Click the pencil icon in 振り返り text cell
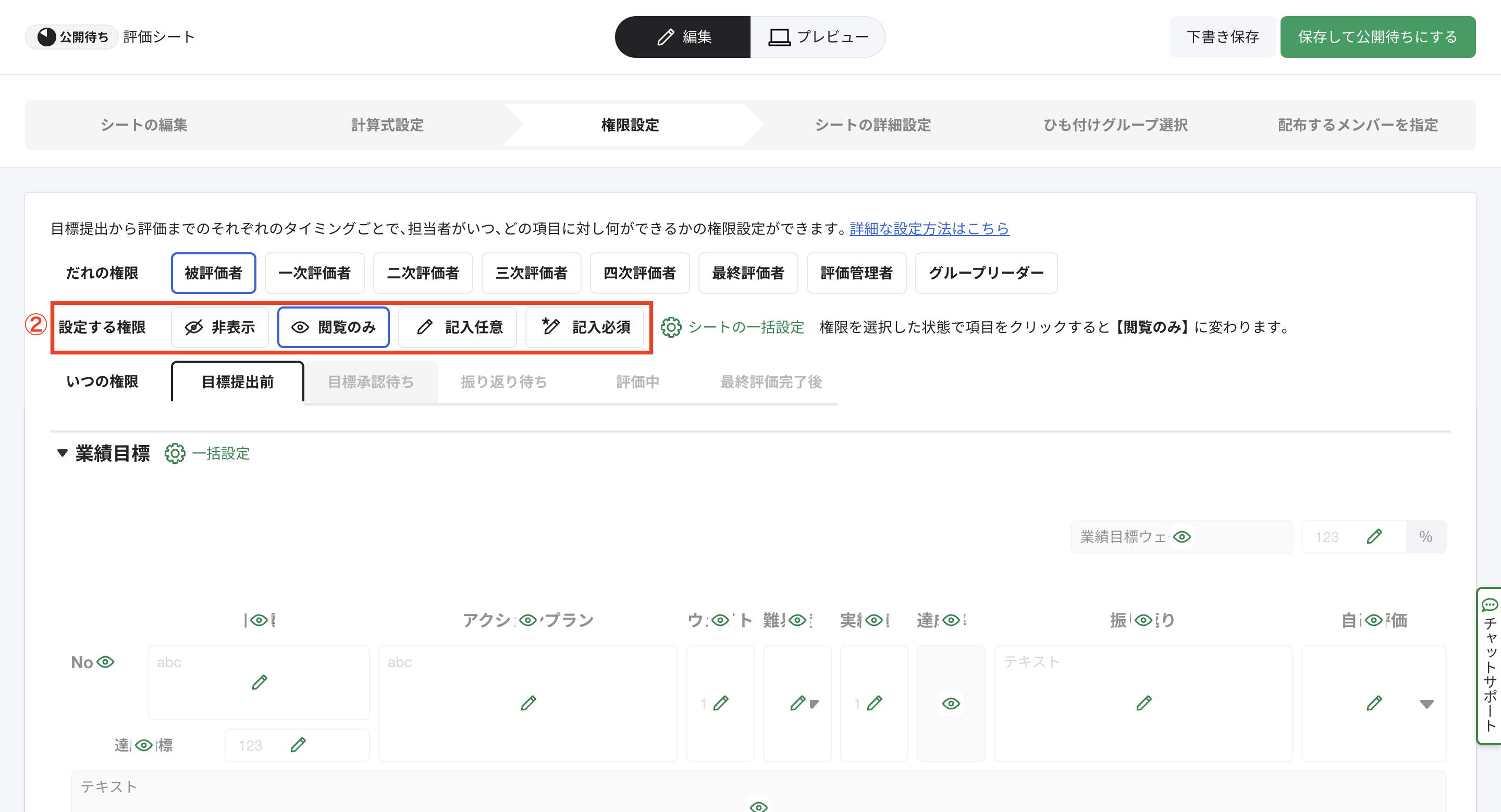 tap(1143, 703)
